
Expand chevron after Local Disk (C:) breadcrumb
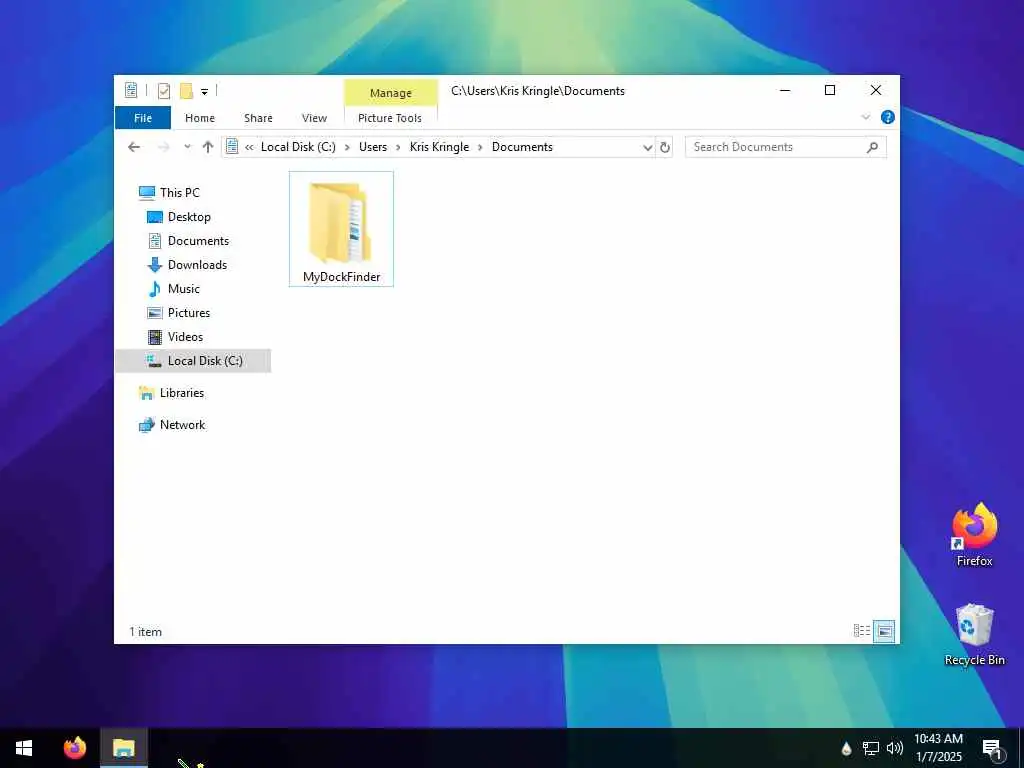pyautogui.click(x=347, y=148)
